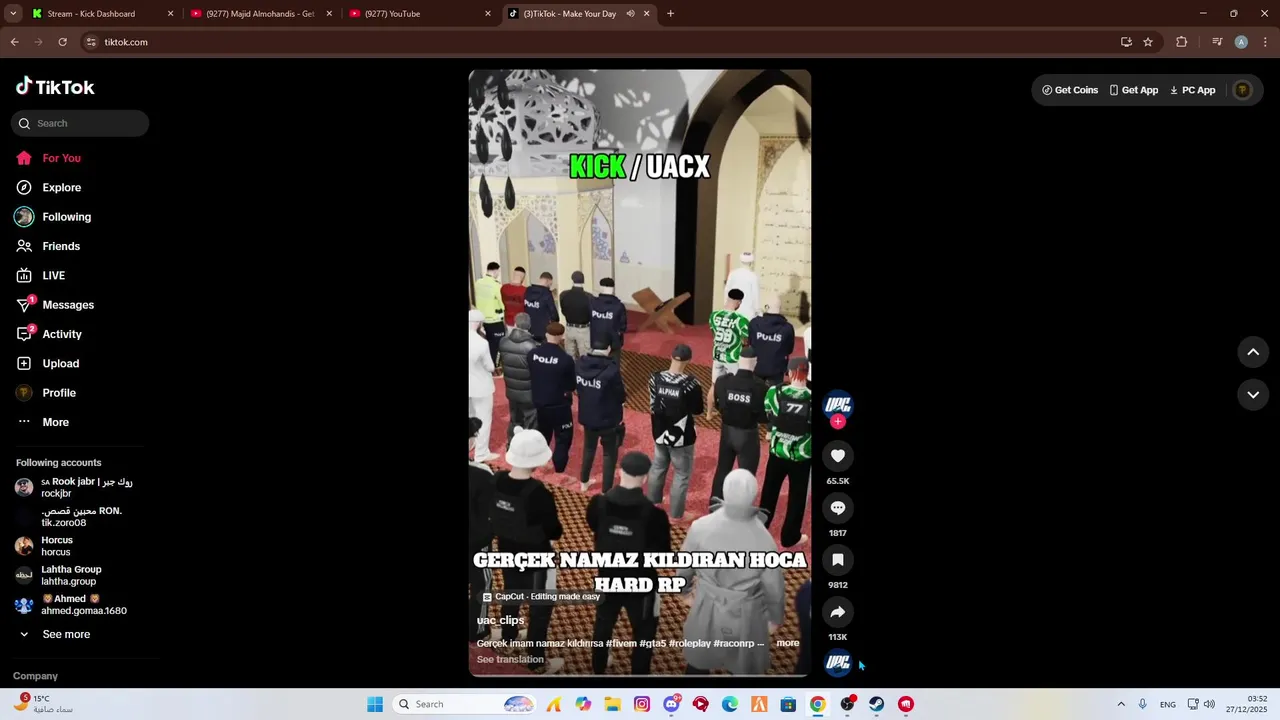
Task: Open the taskbar volume control
Action: pyautogui.click(x=1209, y=704)
